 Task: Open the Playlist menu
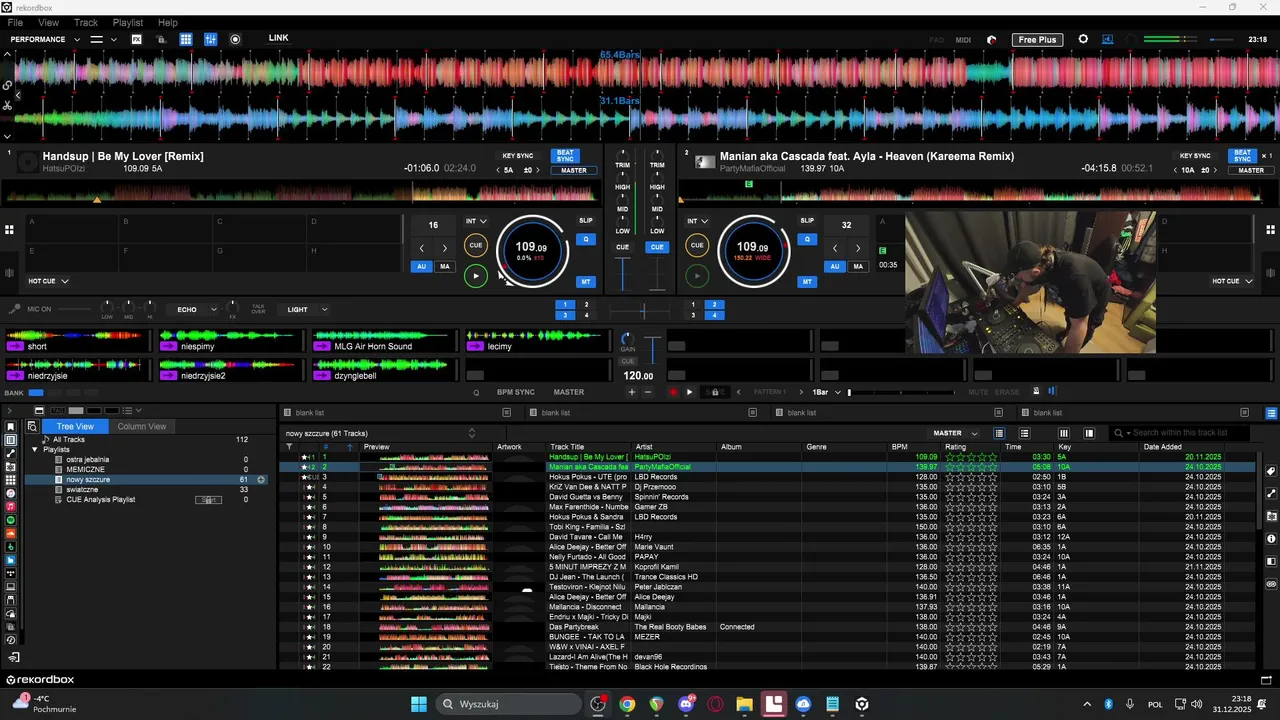tap(128, 22)
